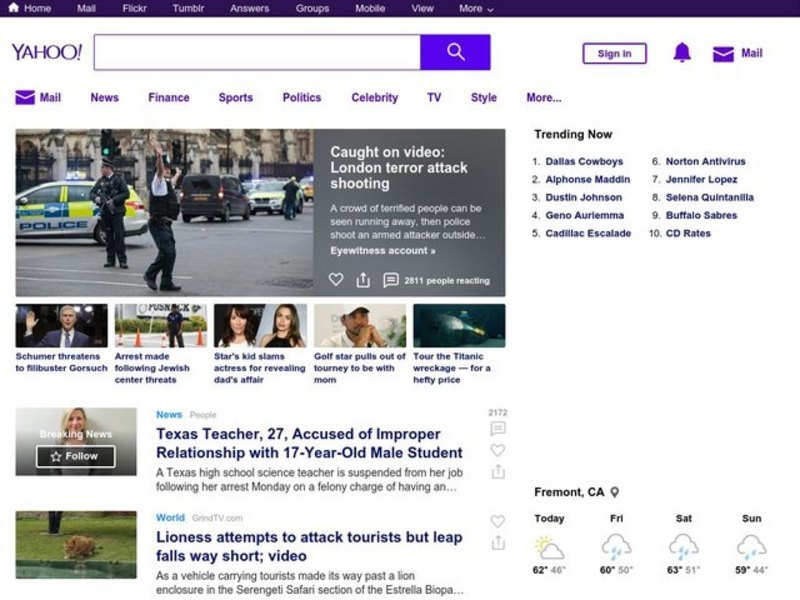Open the Tour the Titanic wreckage thumbnail

[x=459, y=326]
